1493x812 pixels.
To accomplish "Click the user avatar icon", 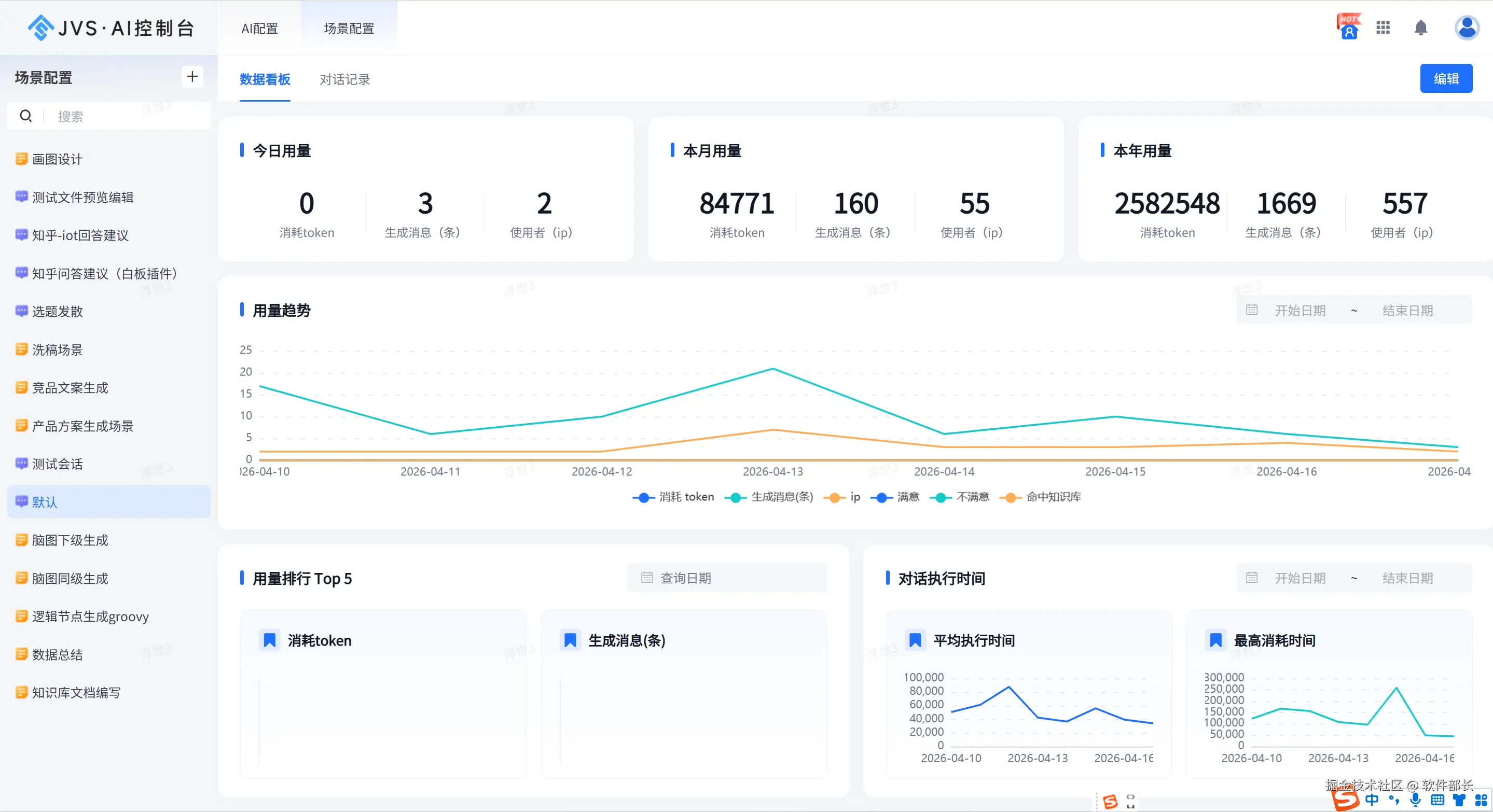I will point(1467,28).
